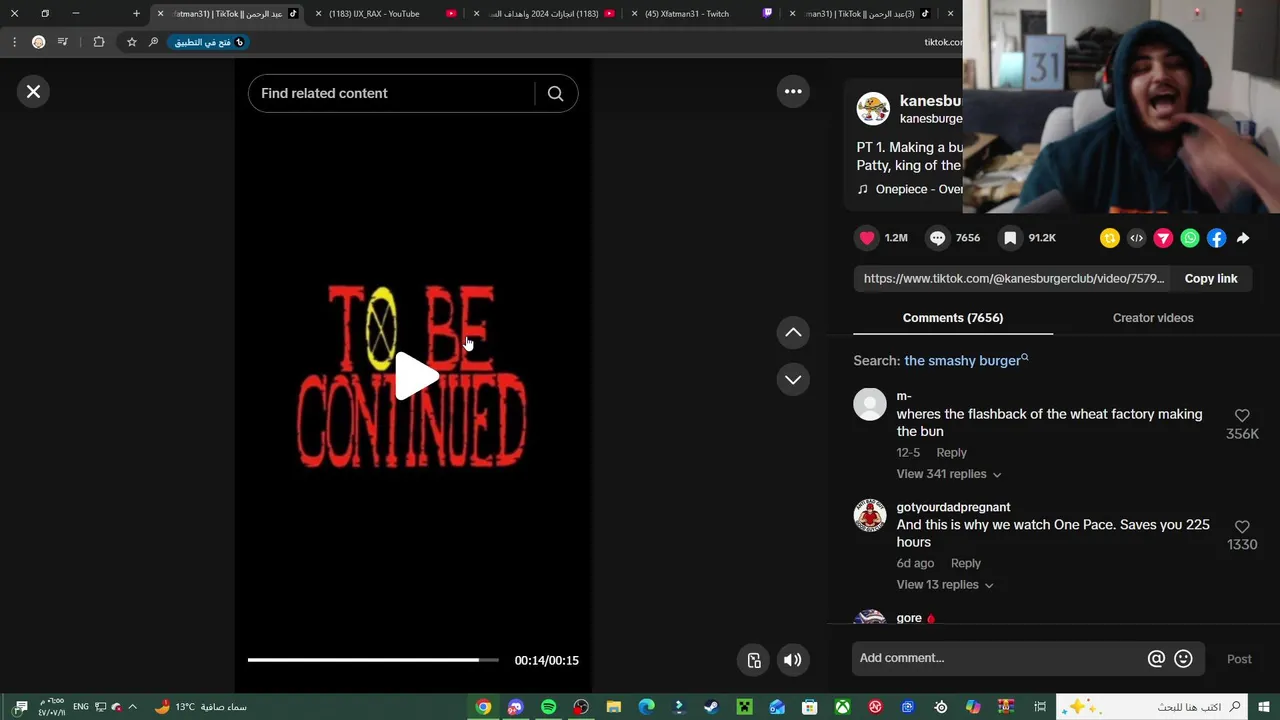
Task: Open the emoji picker smiley icon
Action: tap(1183, 659)
